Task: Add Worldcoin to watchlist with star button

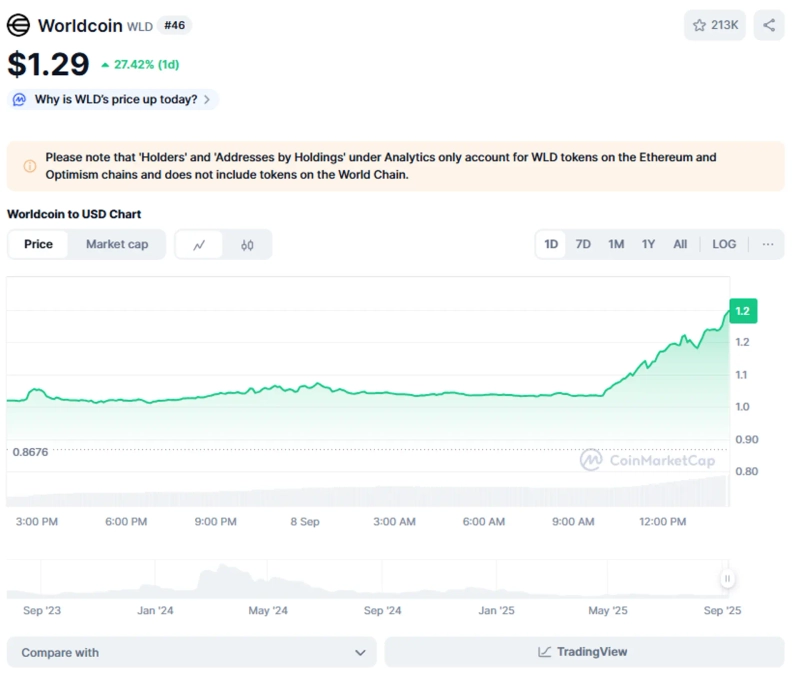Action: coord(715,26)
